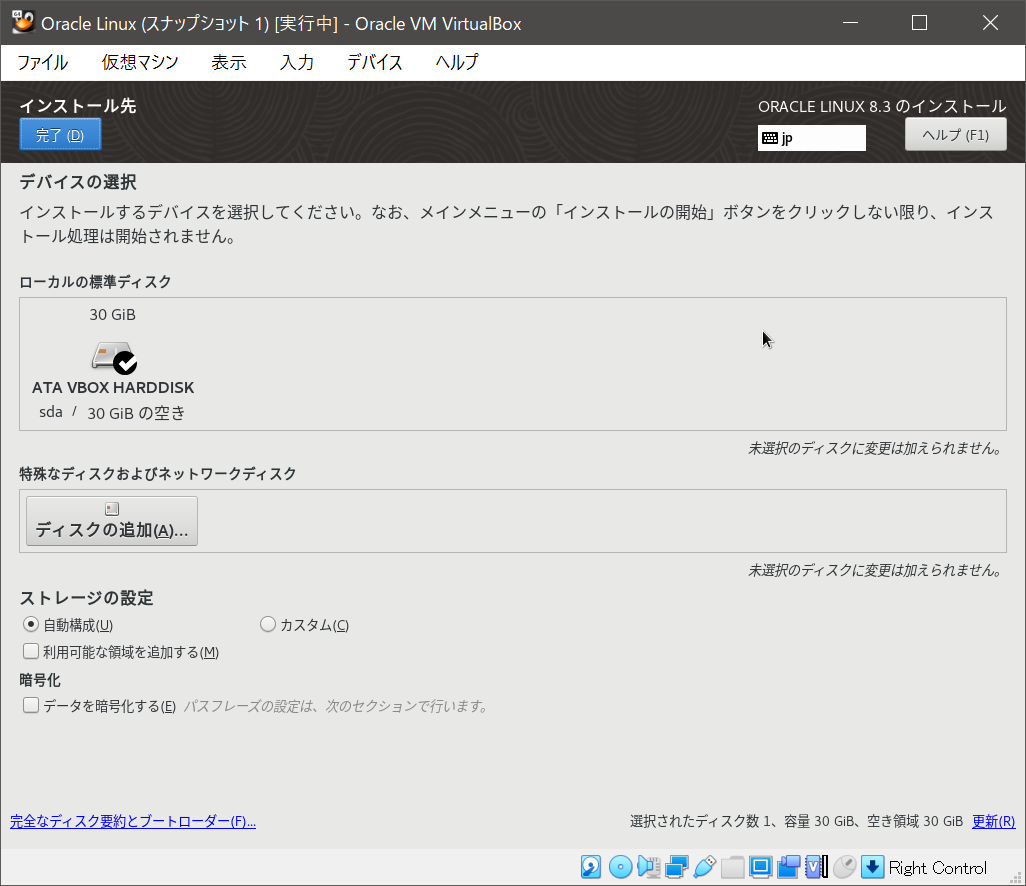Click the 30 GiB の空き text
This screenshot has width=1026, height=886.
[136, 413]
